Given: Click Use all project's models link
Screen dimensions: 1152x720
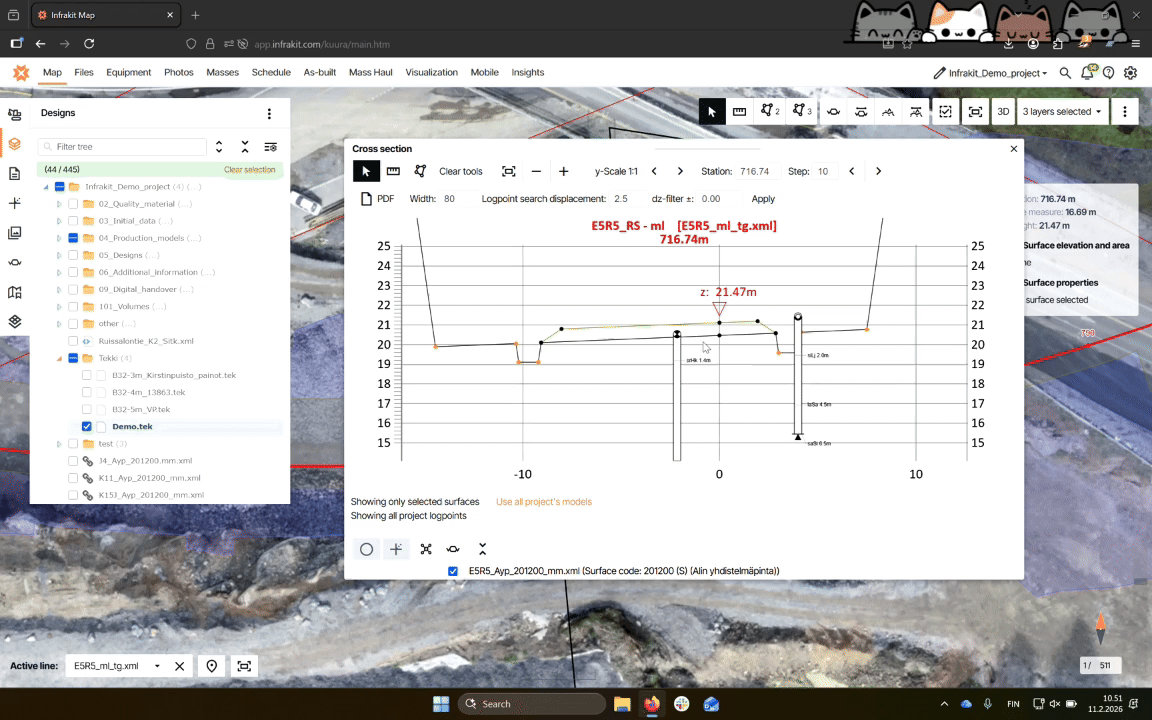Looking at the screenshot, I should pyautogui.click(x=544, y=502).
